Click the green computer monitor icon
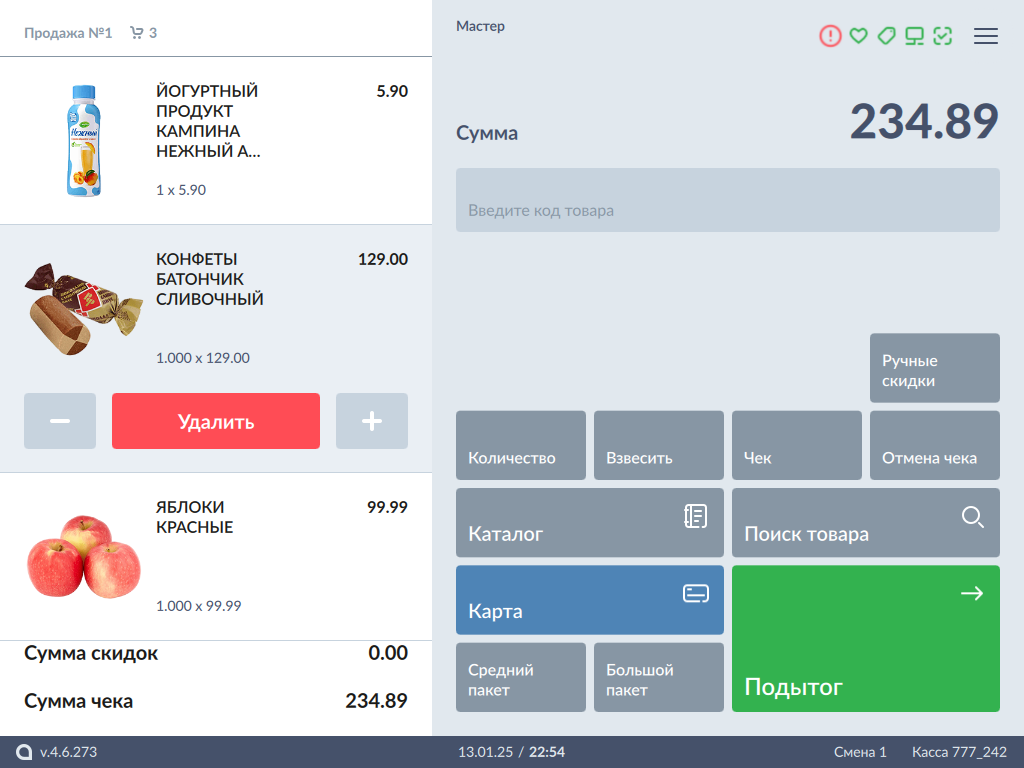The image size is (1024, 768). point(914,36)
